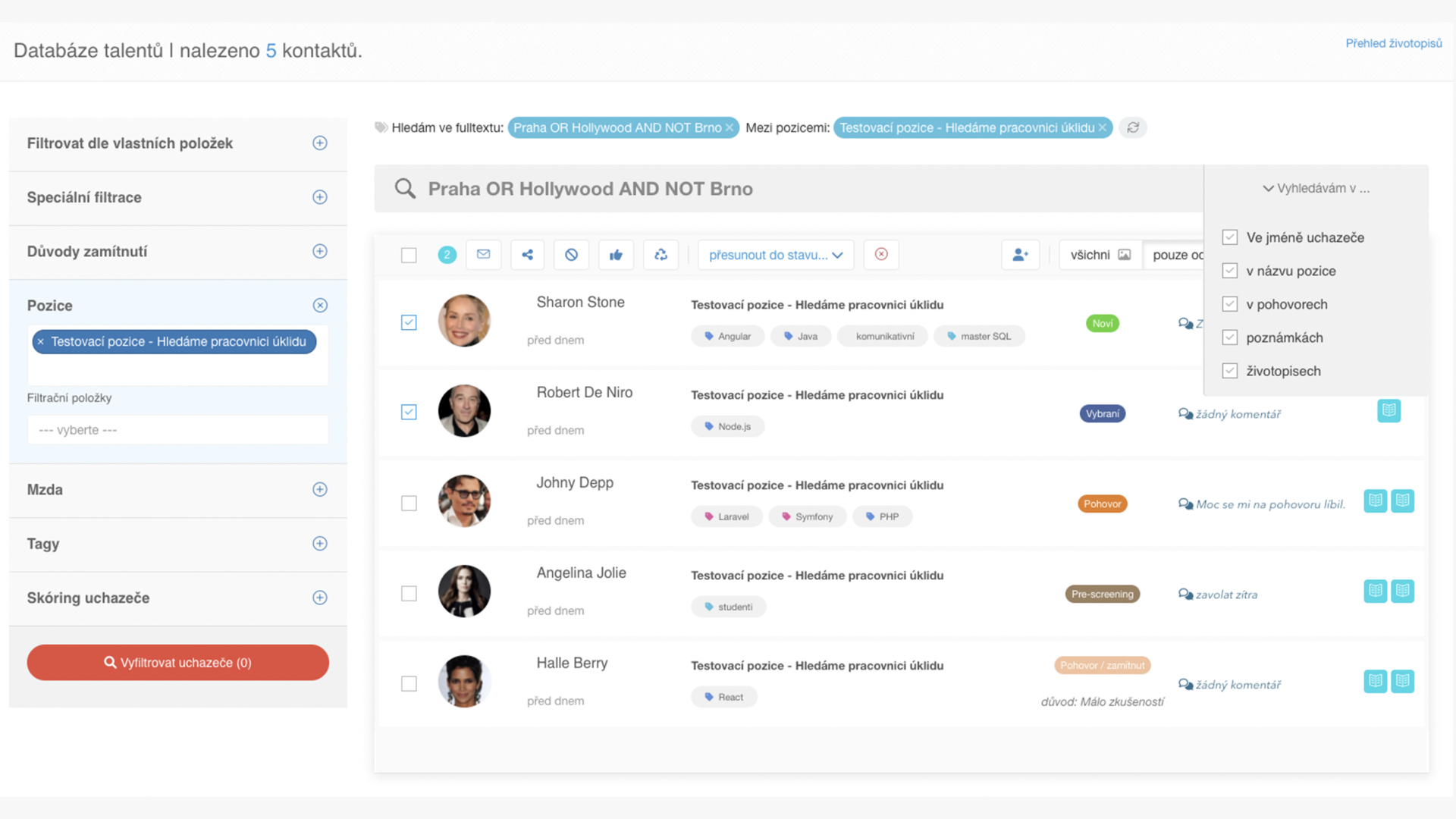Click the recycle arrows icon in toolbar
The image size is (1456, 819).
pos(661,255)
